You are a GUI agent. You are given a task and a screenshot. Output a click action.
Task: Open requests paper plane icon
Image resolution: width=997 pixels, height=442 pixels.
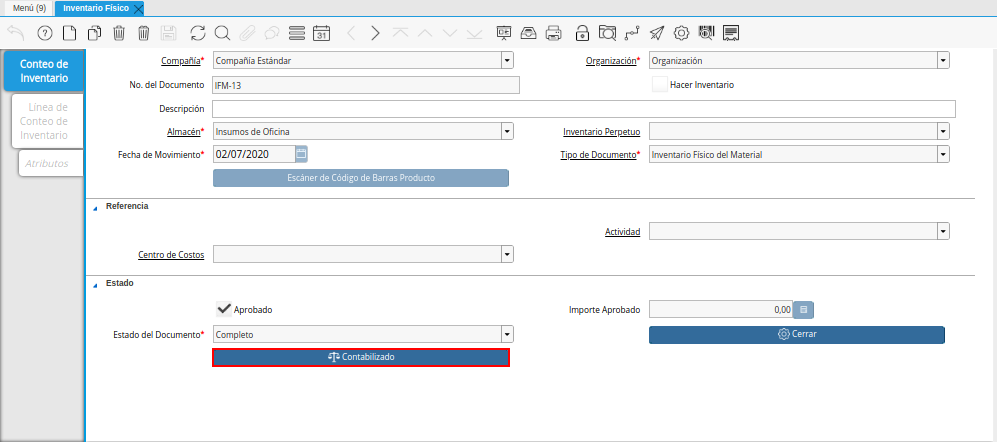point(657,33)
